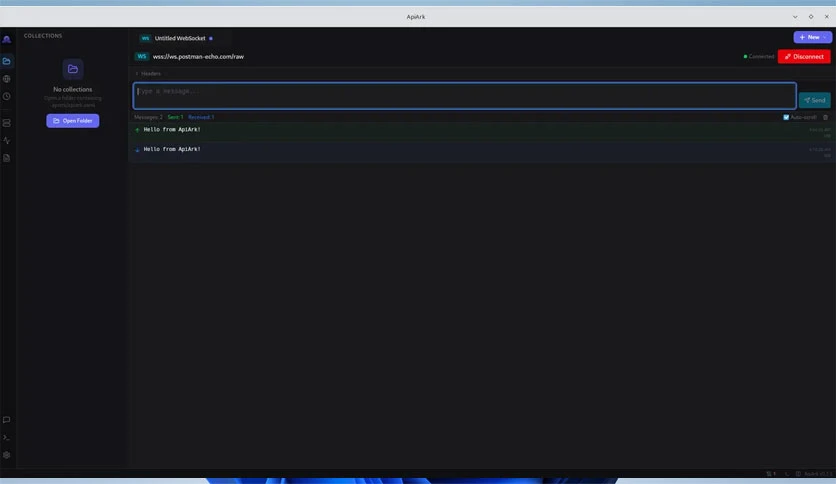The width and height of the screenshot is (836, 484).
Task: Click the ApiArk version label in status bar
Action: 818,474
